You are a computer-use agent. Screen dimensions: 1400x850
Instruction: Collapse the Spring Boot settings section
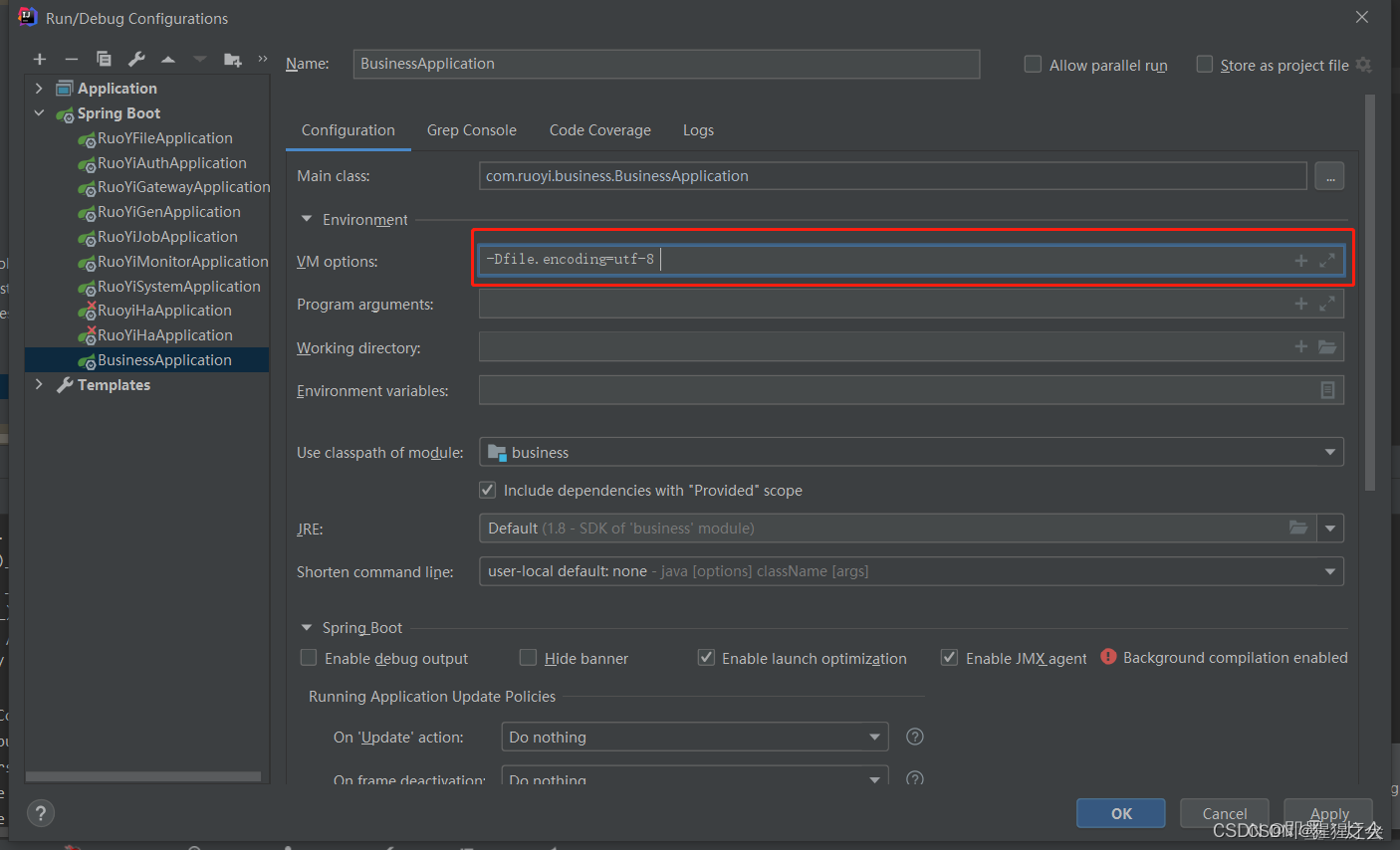tap(306, 628)
